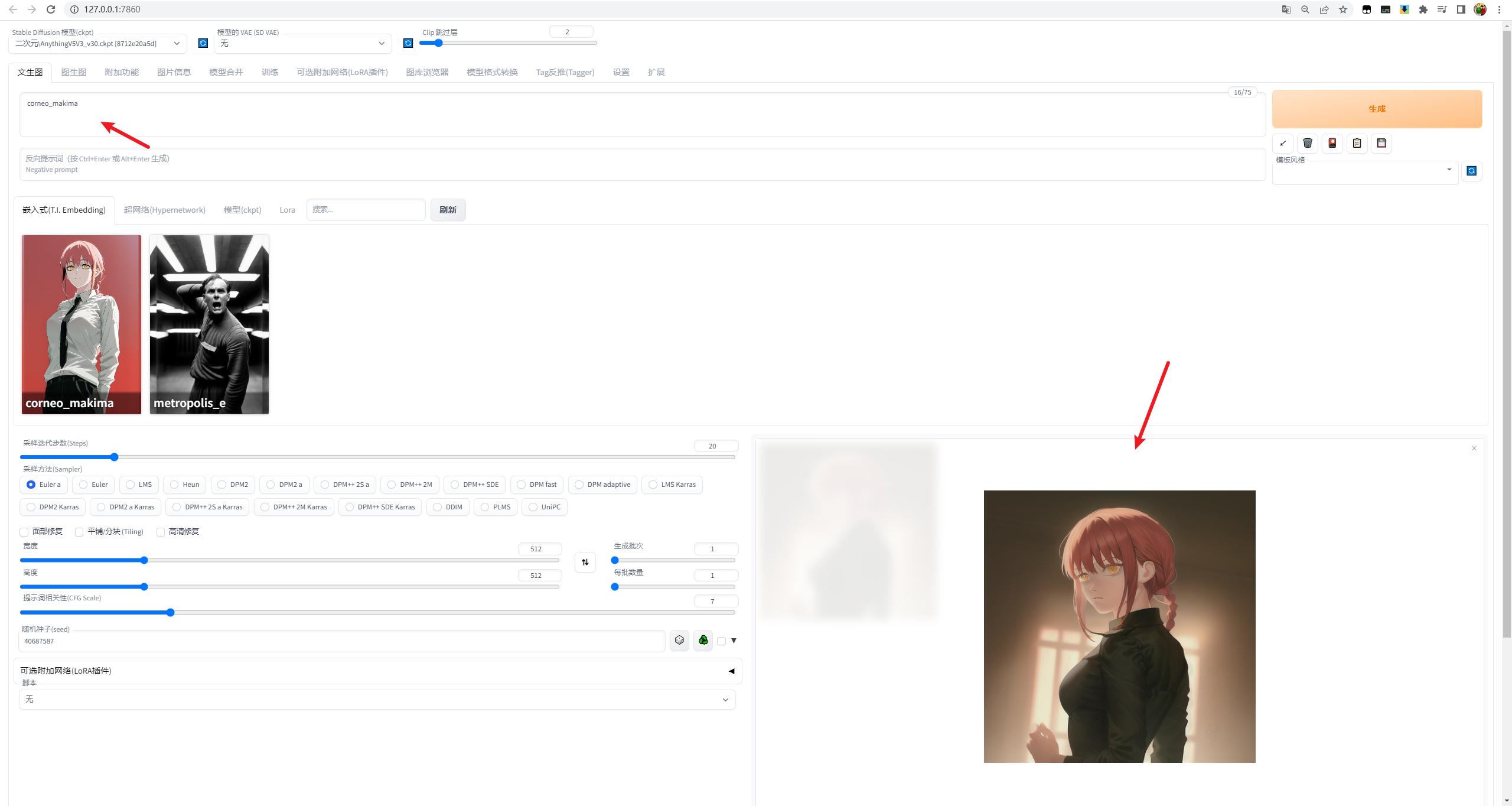Toggle the browser side panel

[x=1461, y=9]
